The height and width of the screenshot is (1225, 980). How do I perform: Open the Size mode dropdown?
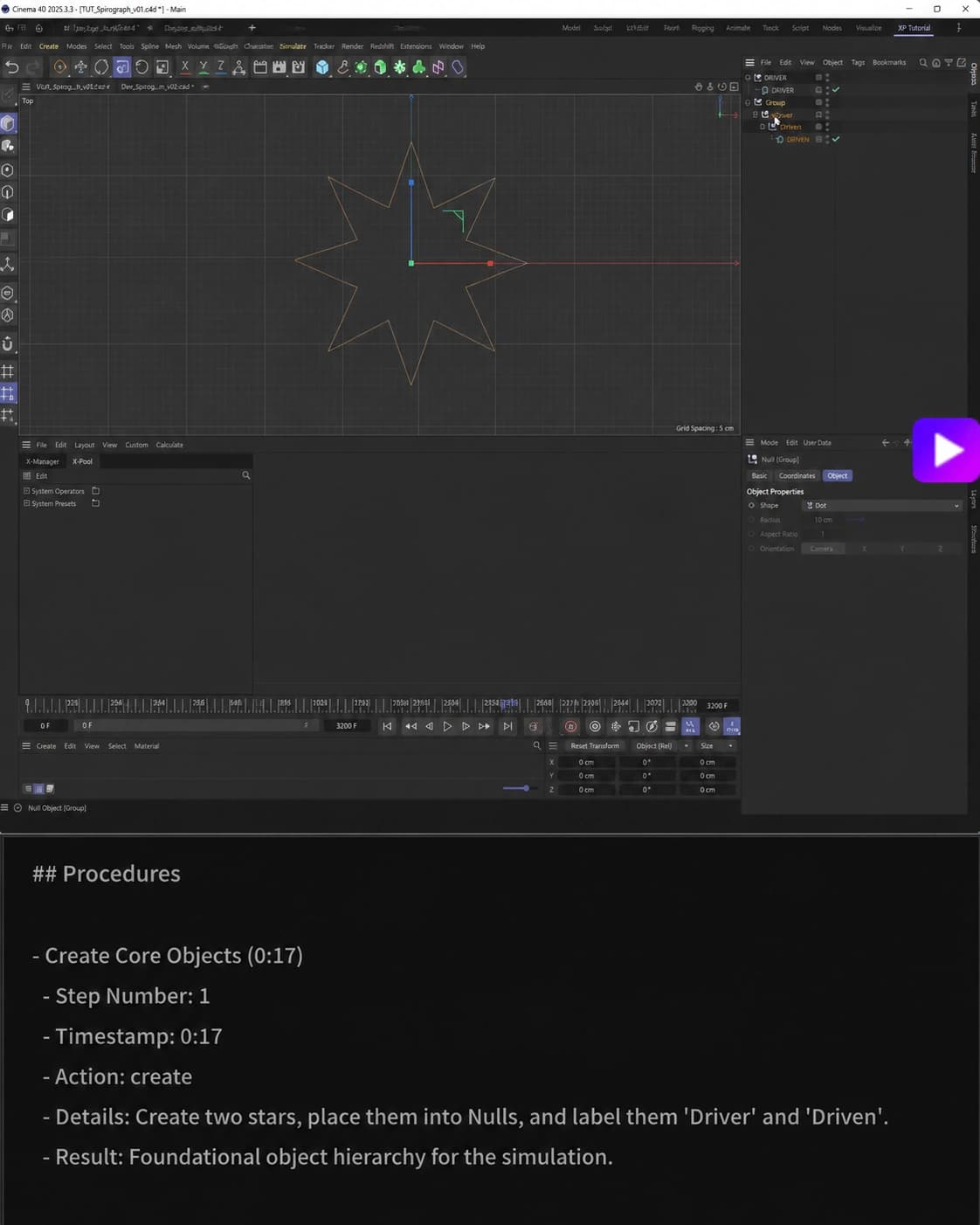click(717, 746)
